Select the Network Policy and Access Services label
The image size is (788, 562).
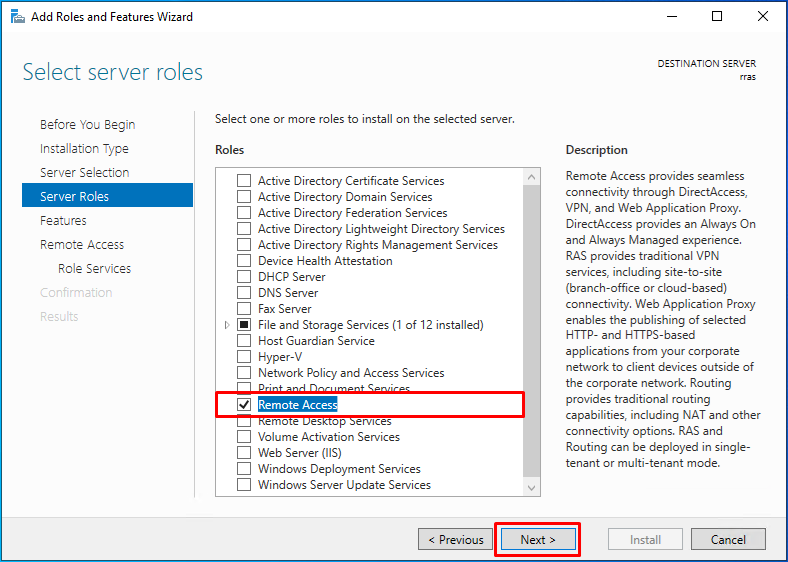pos(351,373)
